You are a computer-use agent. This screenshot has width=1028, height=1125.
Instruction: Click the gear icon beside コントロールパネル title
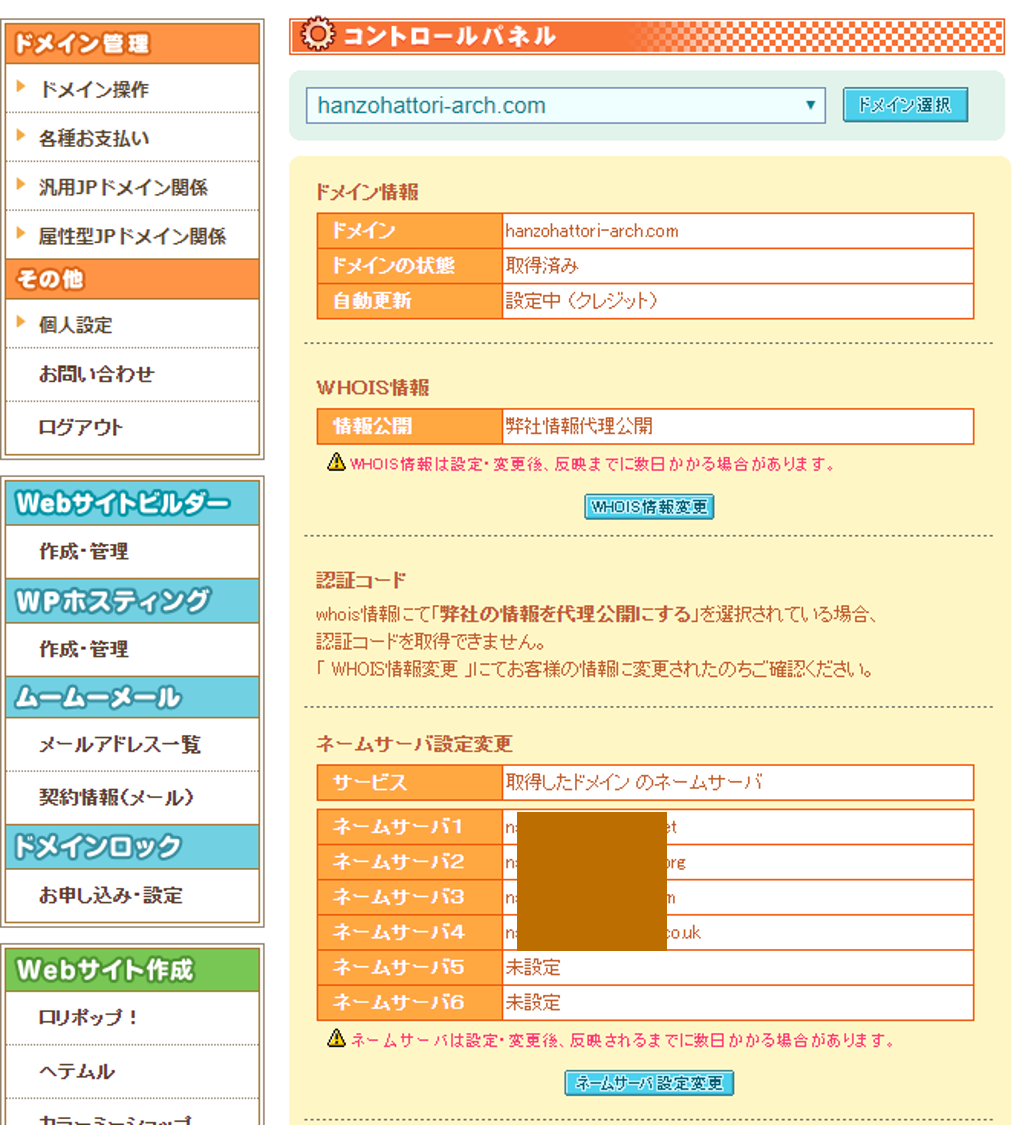pos(317,33)
